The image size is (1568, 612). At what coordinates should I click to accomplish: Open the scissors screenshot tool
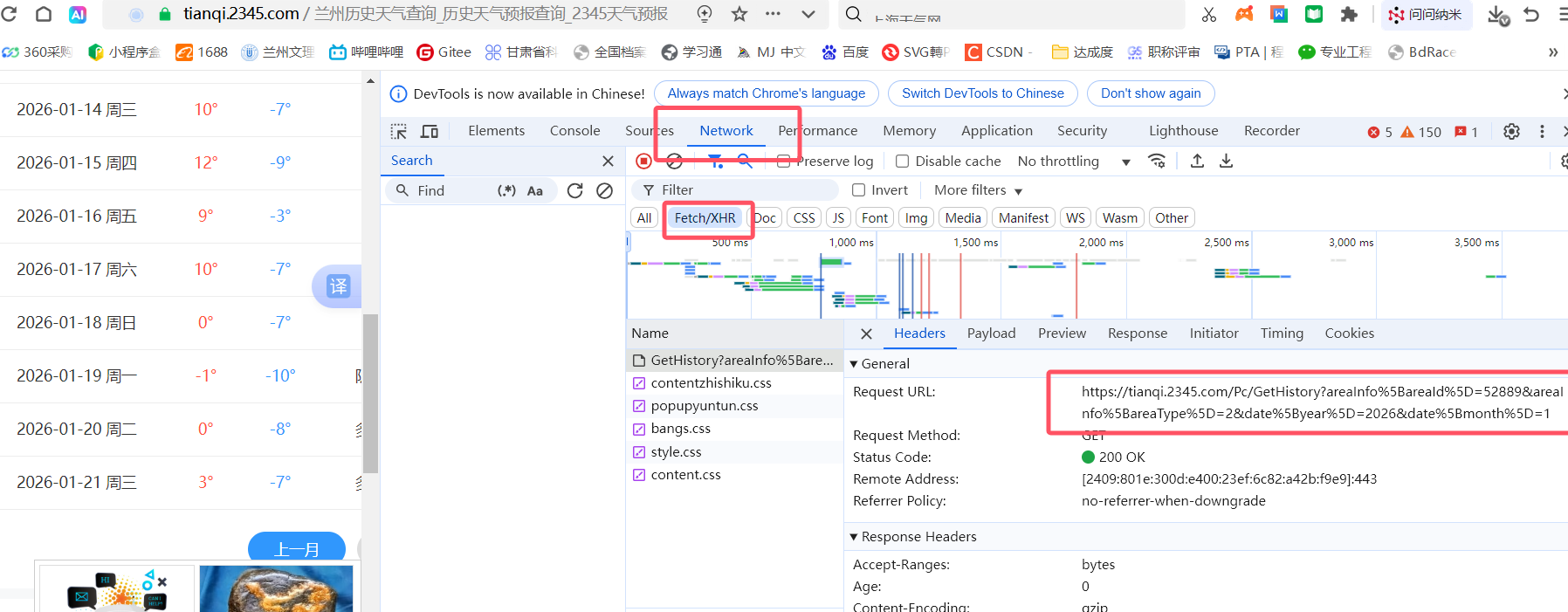1209,14
